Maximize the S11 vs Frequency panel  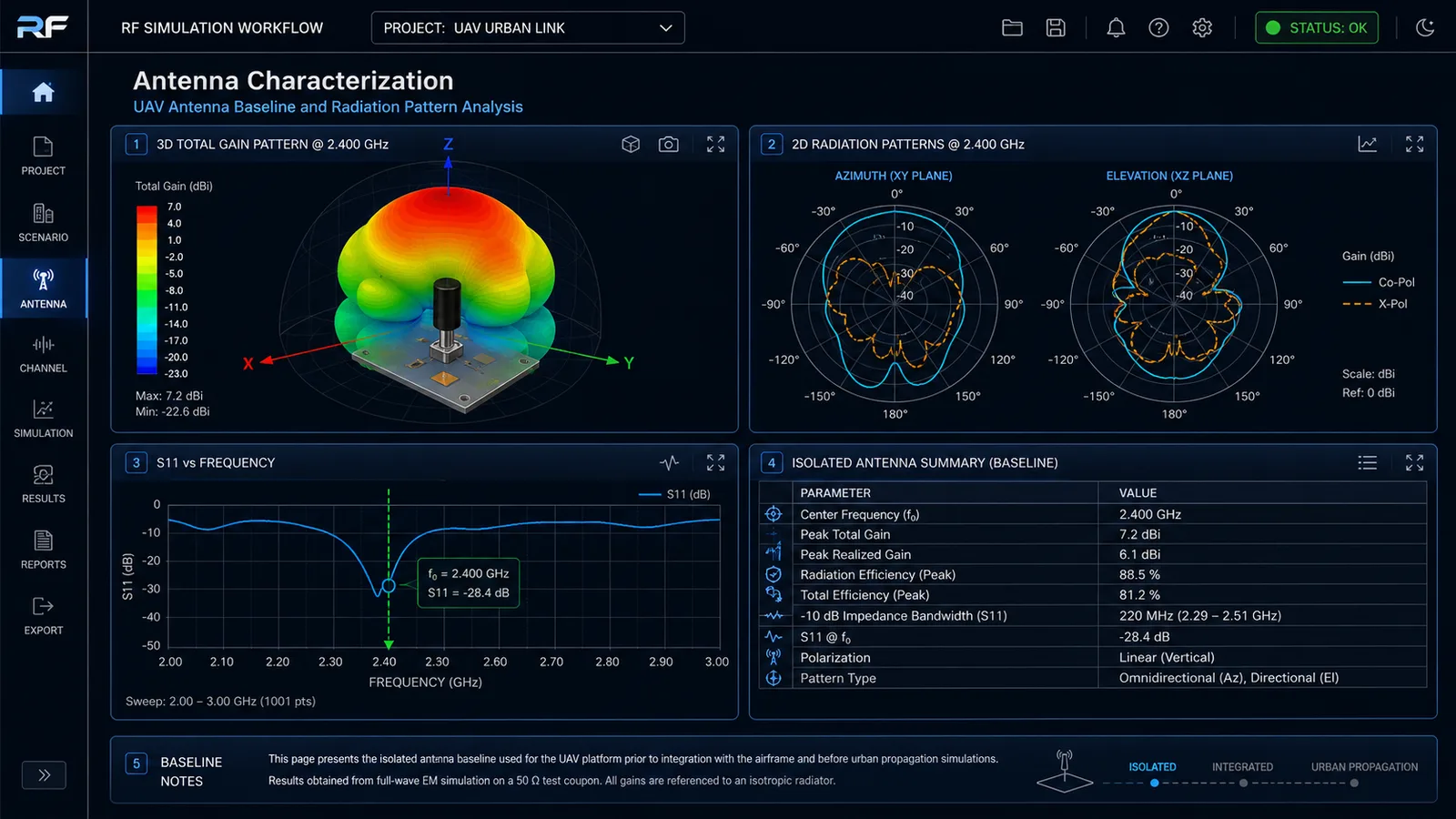[x=716, y=463]
